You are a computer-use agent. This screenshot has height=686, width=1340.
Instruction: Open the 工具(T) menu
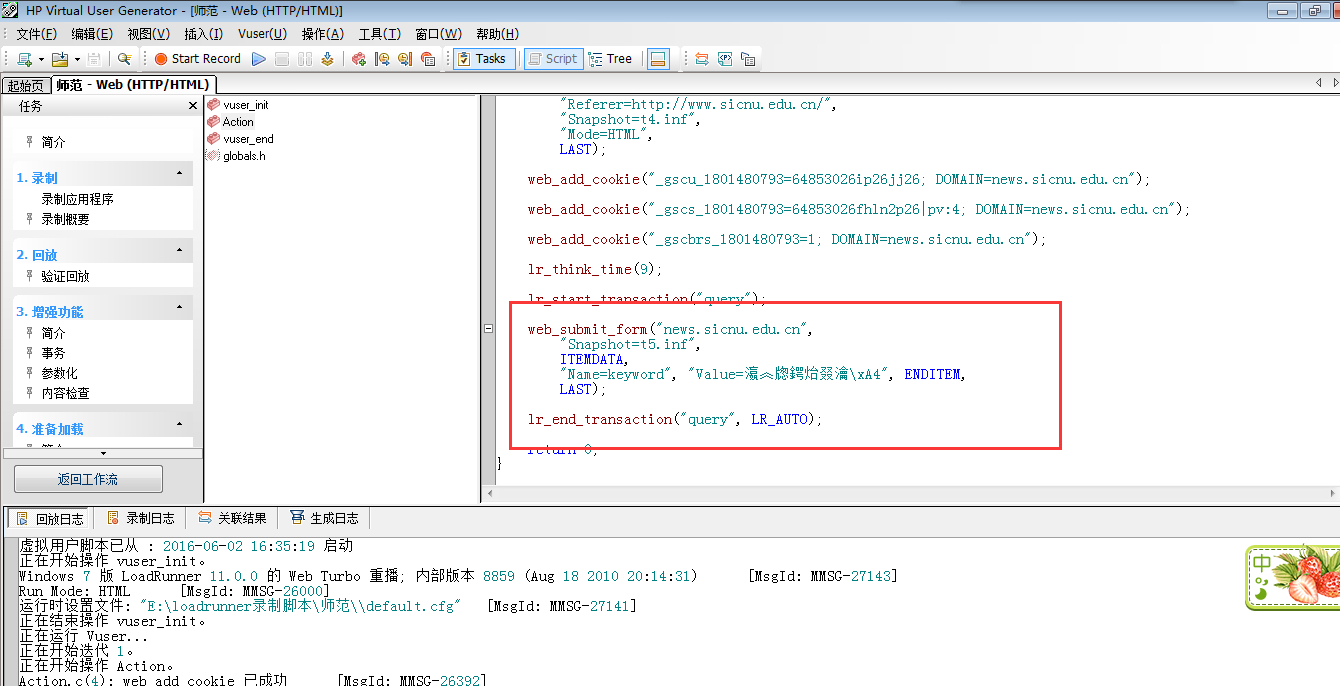(x=379, y=34)
